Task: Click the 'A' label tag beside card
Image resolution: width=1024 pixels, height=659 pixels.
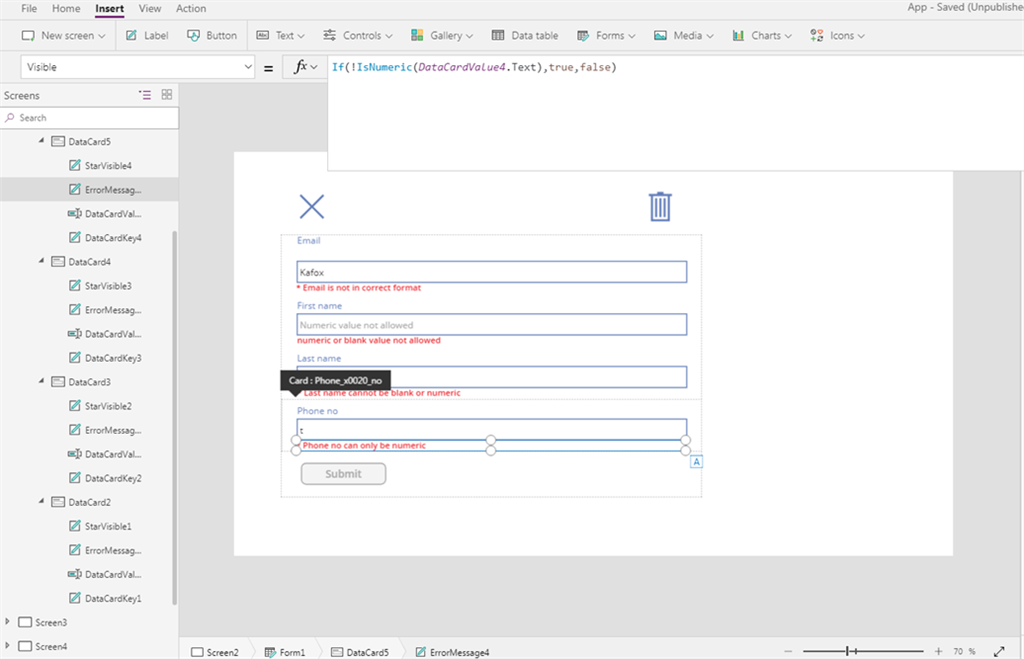Action: click(x=696, y=462)
